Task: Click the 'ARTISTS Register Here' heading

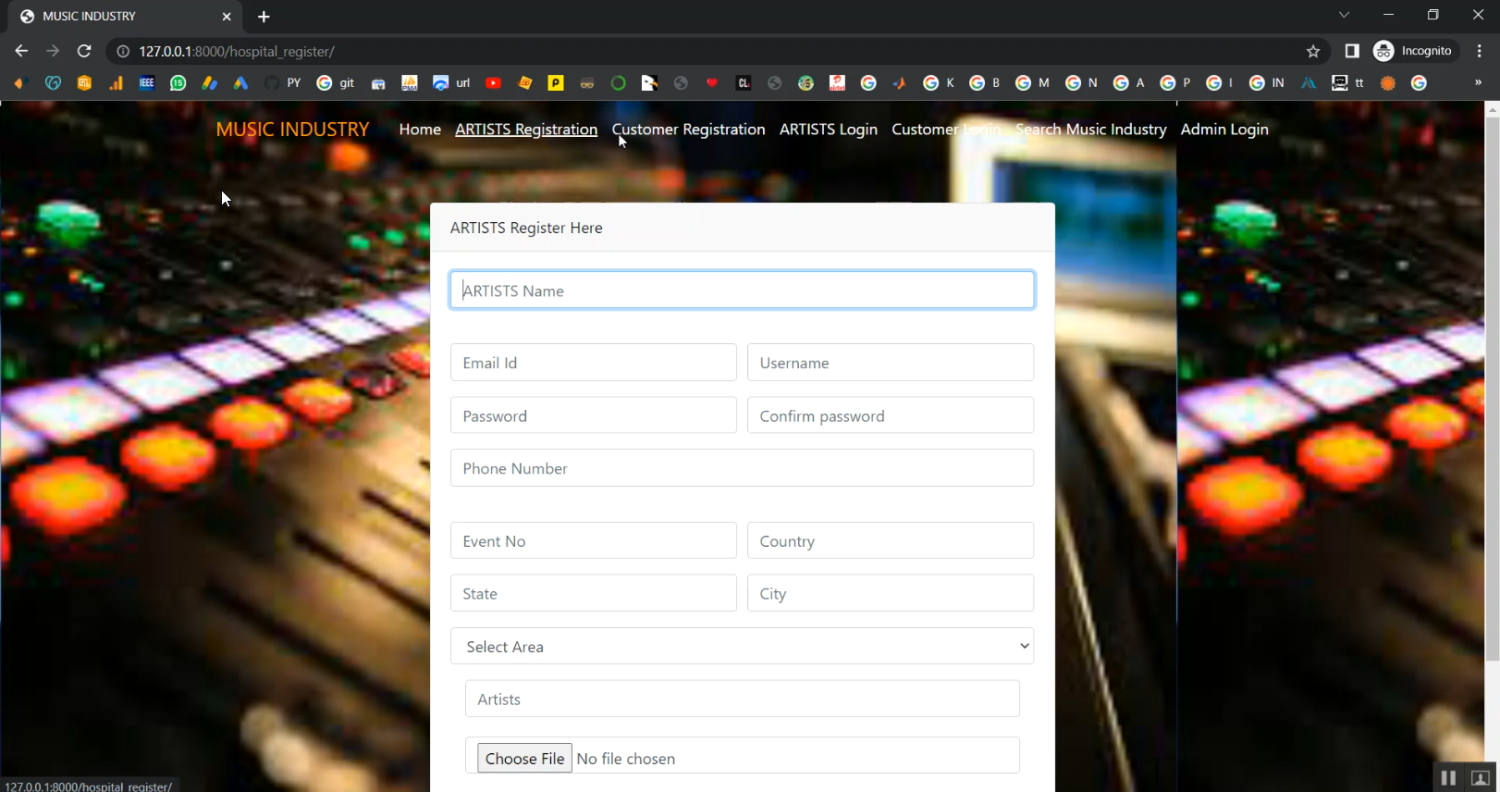Action: (x=526, y=228)
